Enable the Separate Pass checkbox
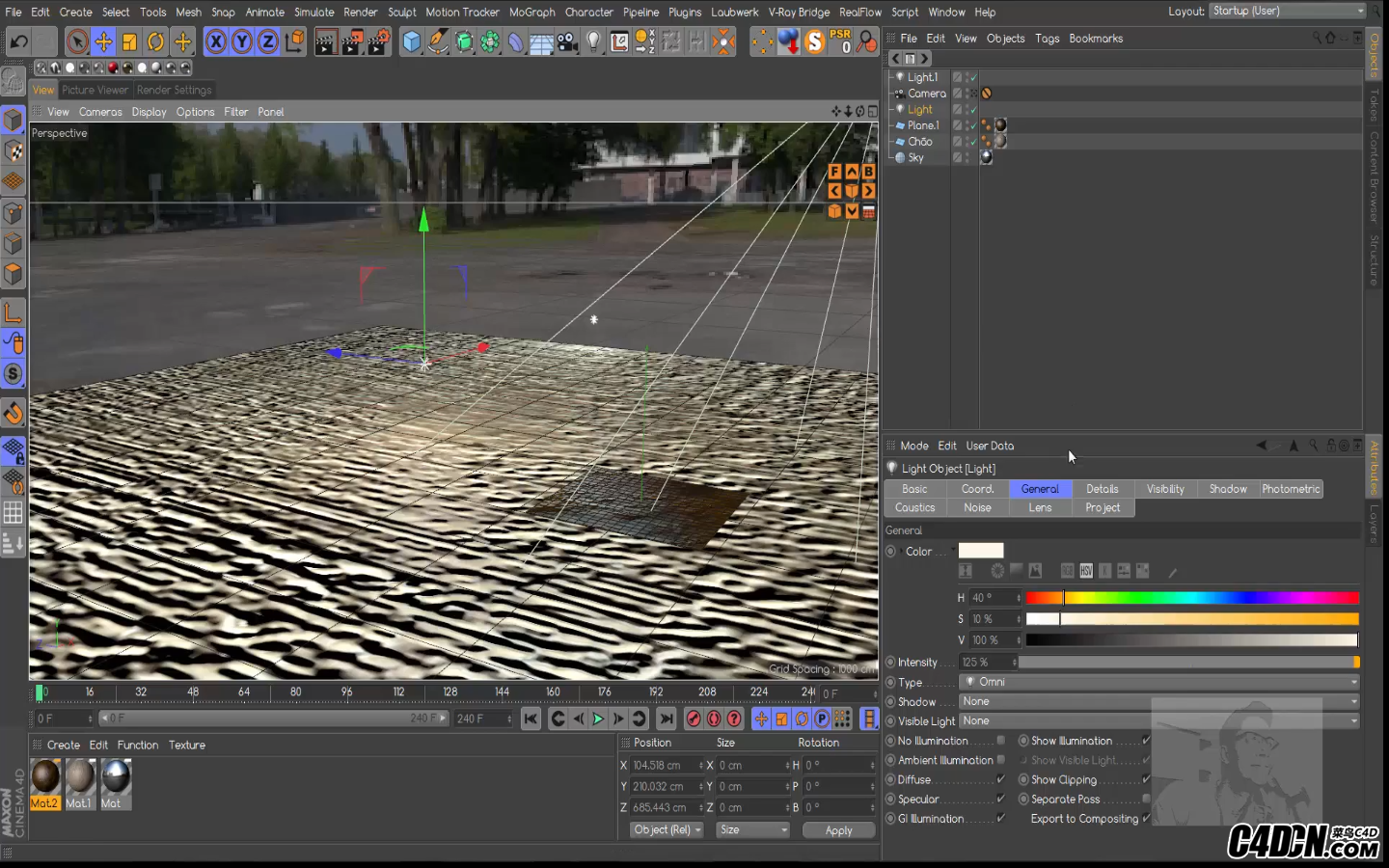1389x868 pixels. (x=1146, y=799)
